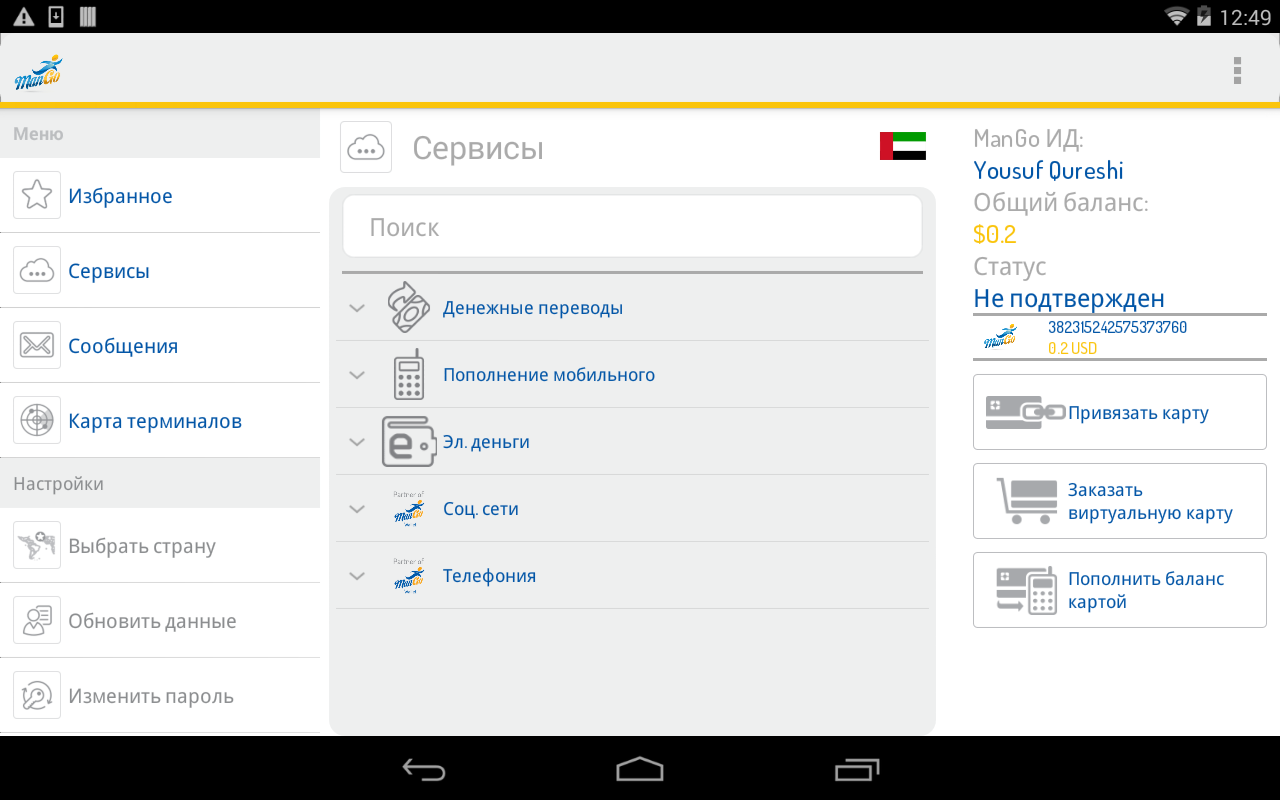The image size is (1280, 800).
Task: Tap the Android back navigation button
Action: point(424,769)
